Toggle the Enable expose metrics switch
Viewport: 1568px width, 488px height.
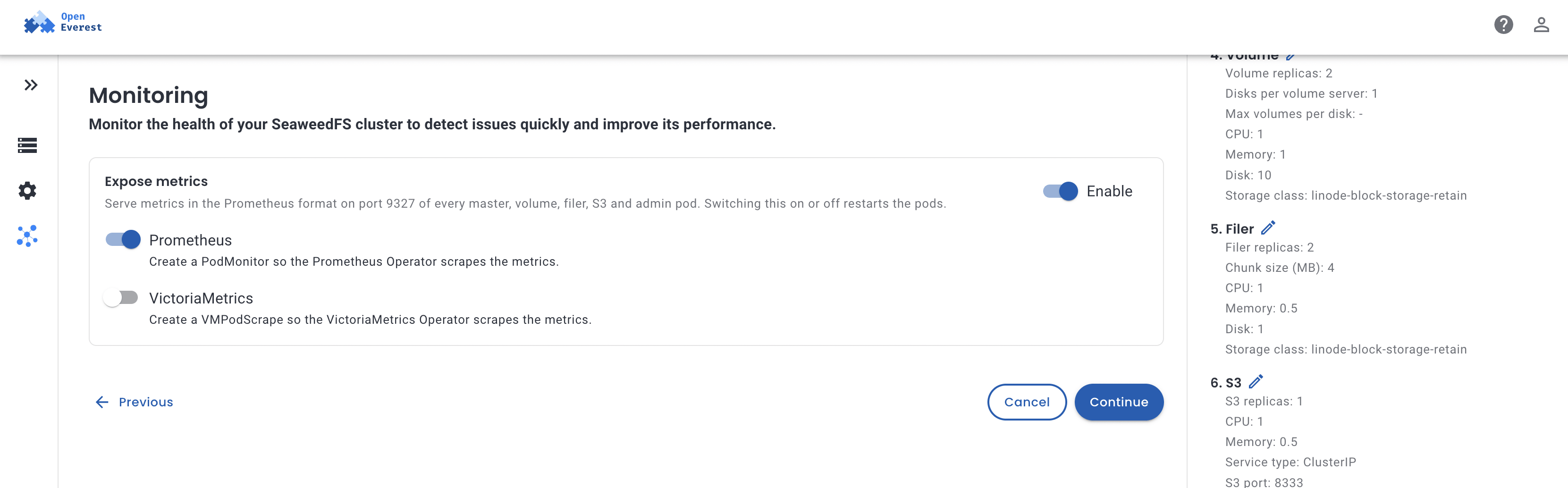(x=1060, y=191)
